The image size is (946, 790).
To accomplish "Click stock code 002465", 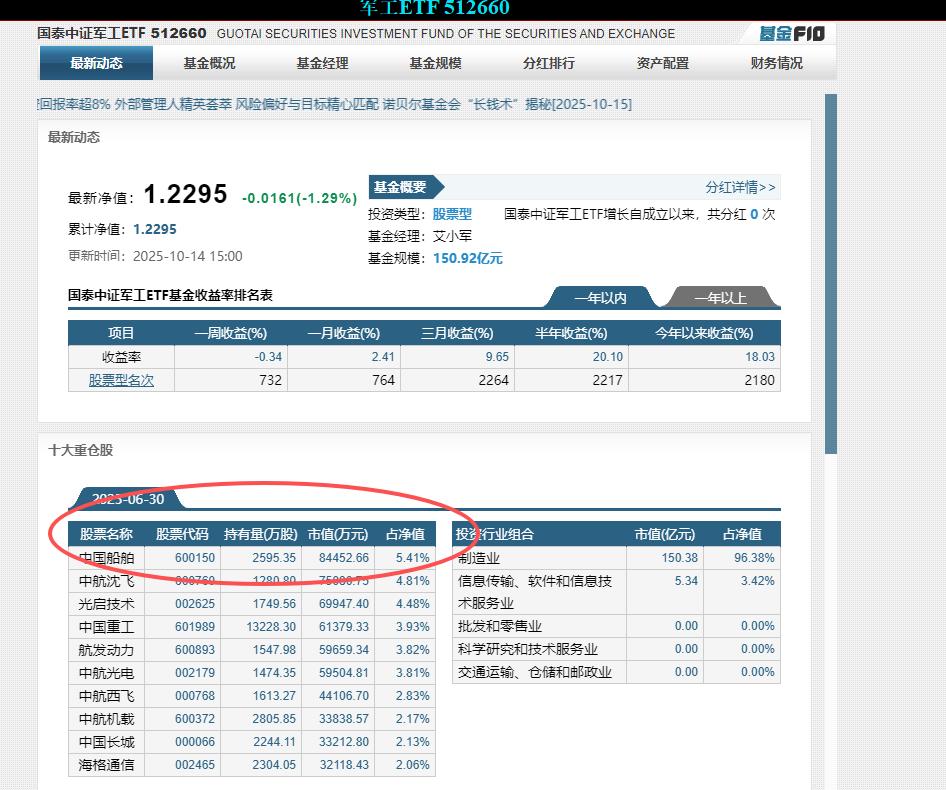I will click(x=194, y=764).
